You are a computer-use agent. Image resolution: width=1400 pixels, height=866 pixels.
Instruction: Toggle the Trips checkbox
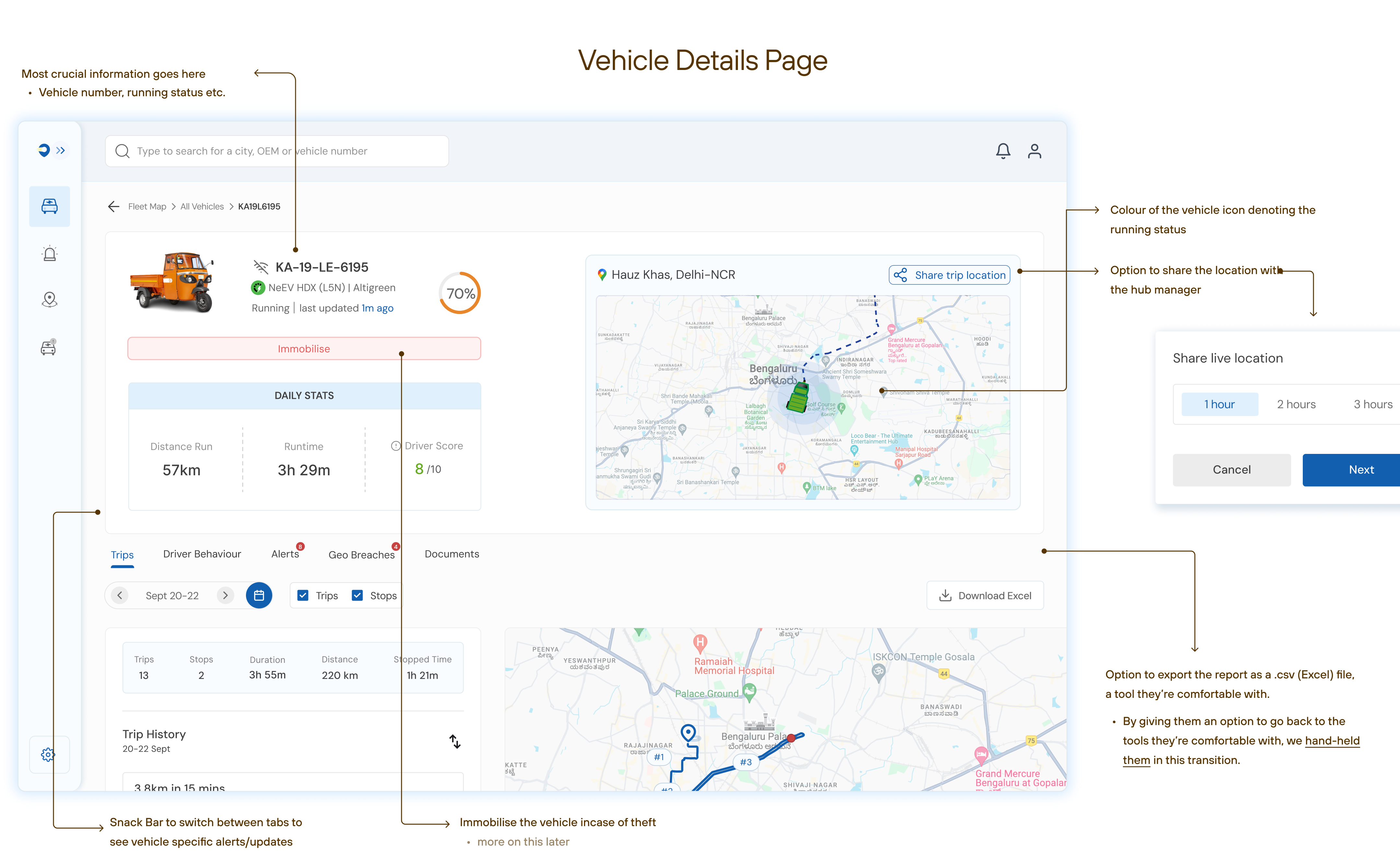coord(303,596)
